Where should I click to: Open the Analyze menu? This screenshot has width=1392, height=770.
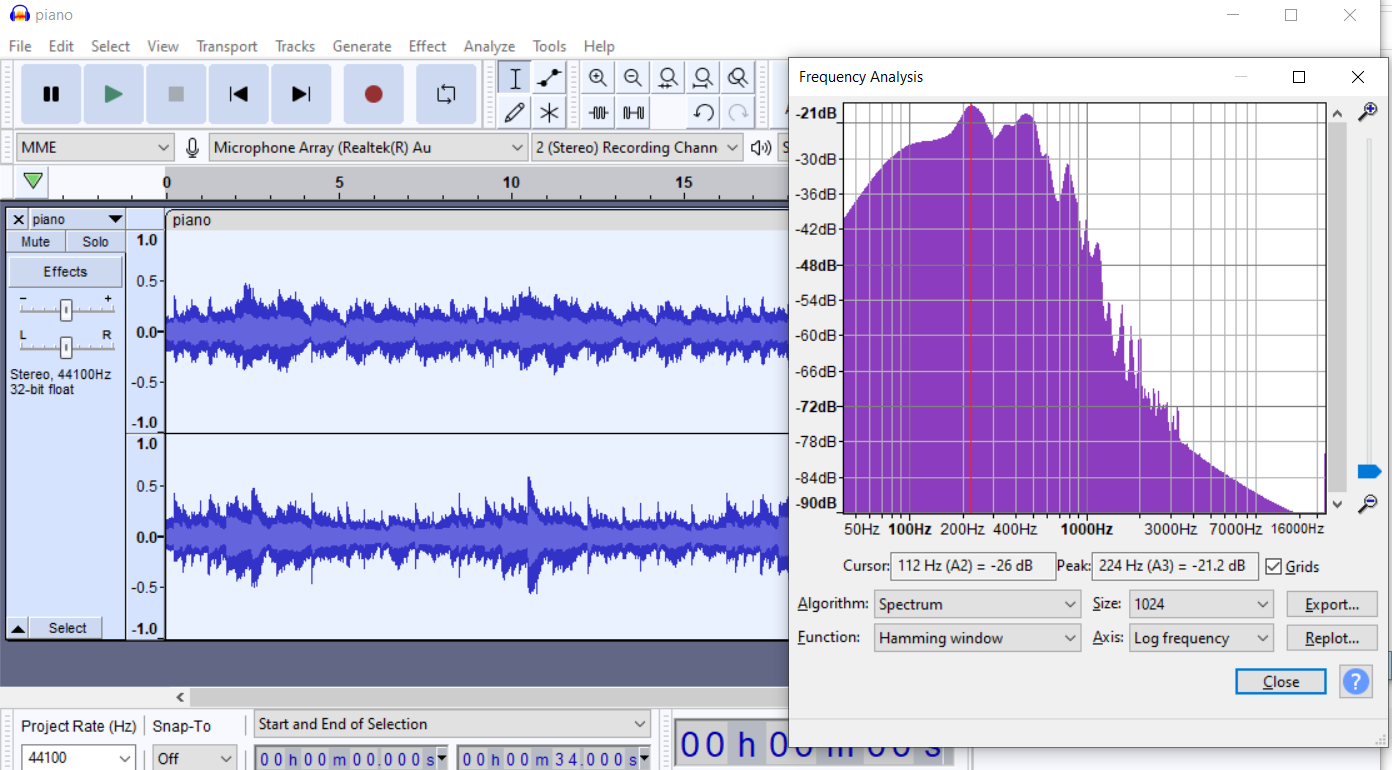click(x=489, y=46)
